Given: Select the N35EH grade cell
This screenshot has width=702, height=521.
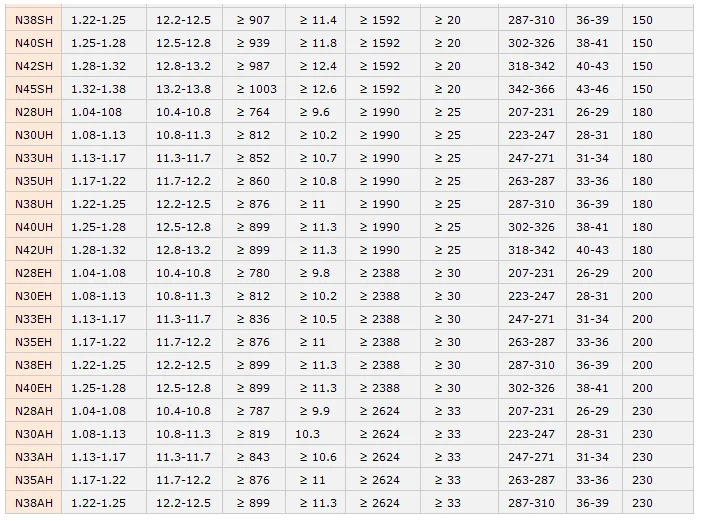Looking at the screenshot, I should pos(34,342).
